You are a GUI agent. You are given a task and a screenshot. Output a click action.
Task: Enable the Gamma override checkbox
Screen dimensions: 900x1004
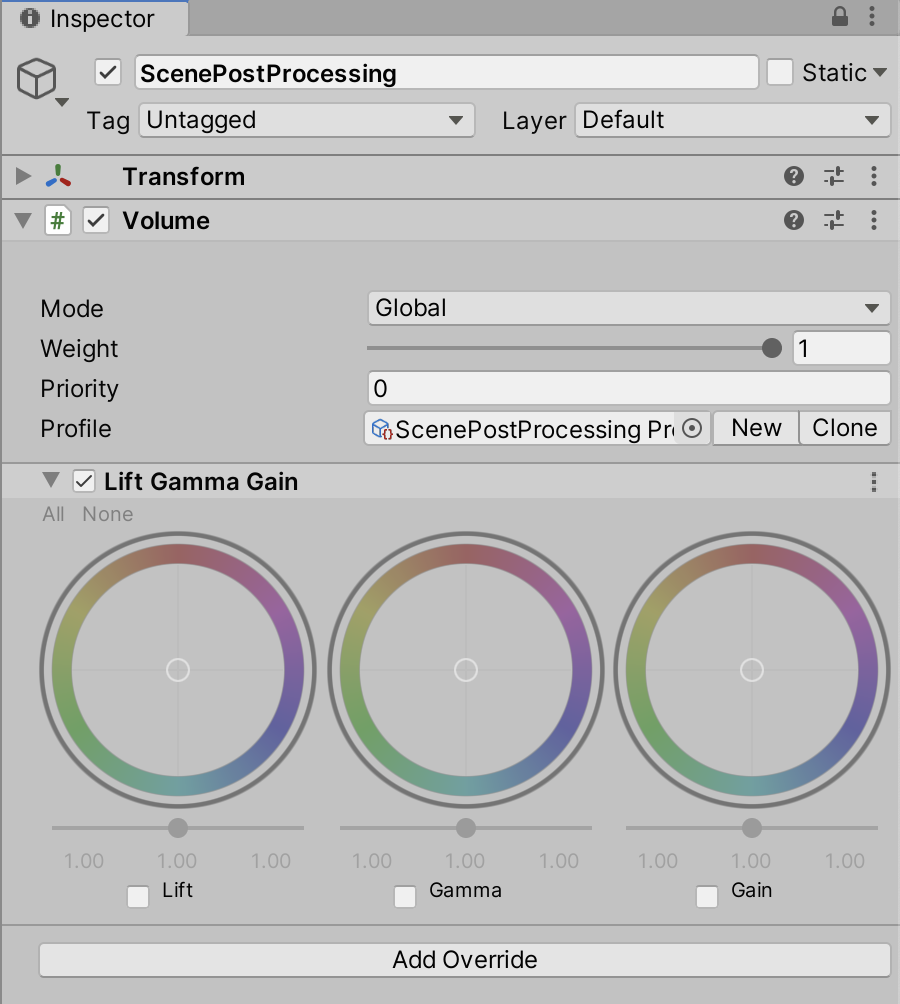405,897
